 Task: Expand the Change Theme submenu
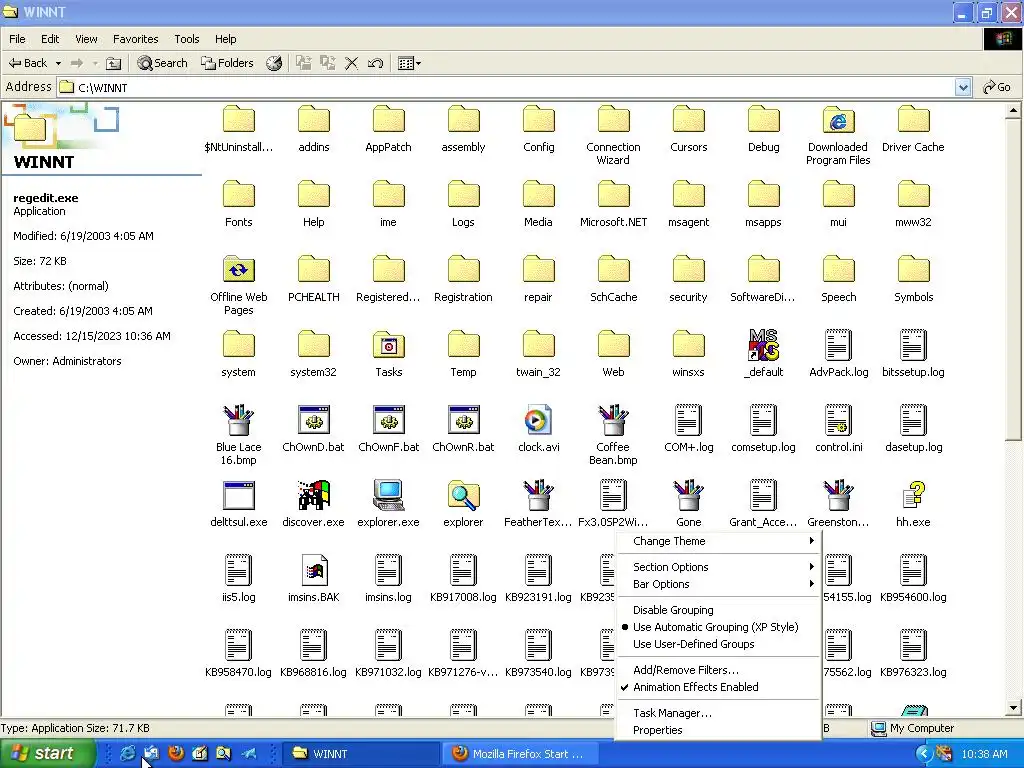pyautogui.click(x=718, y=541)
